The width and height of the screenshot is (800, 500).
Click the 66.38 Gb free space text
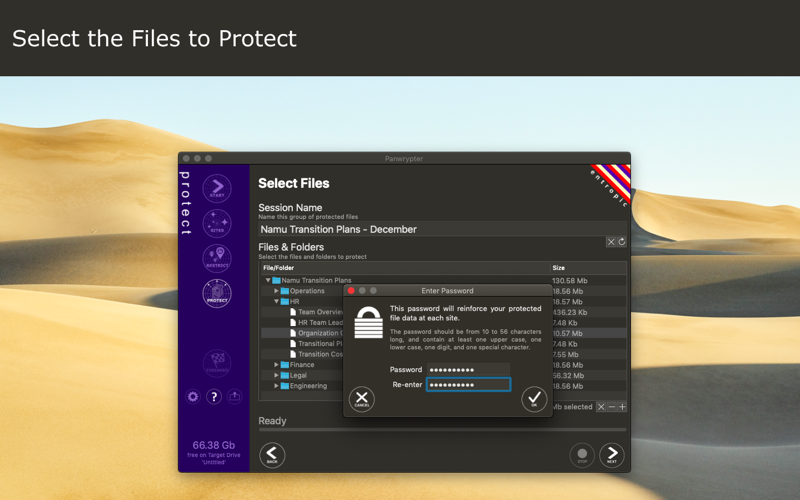pos(214,445)
